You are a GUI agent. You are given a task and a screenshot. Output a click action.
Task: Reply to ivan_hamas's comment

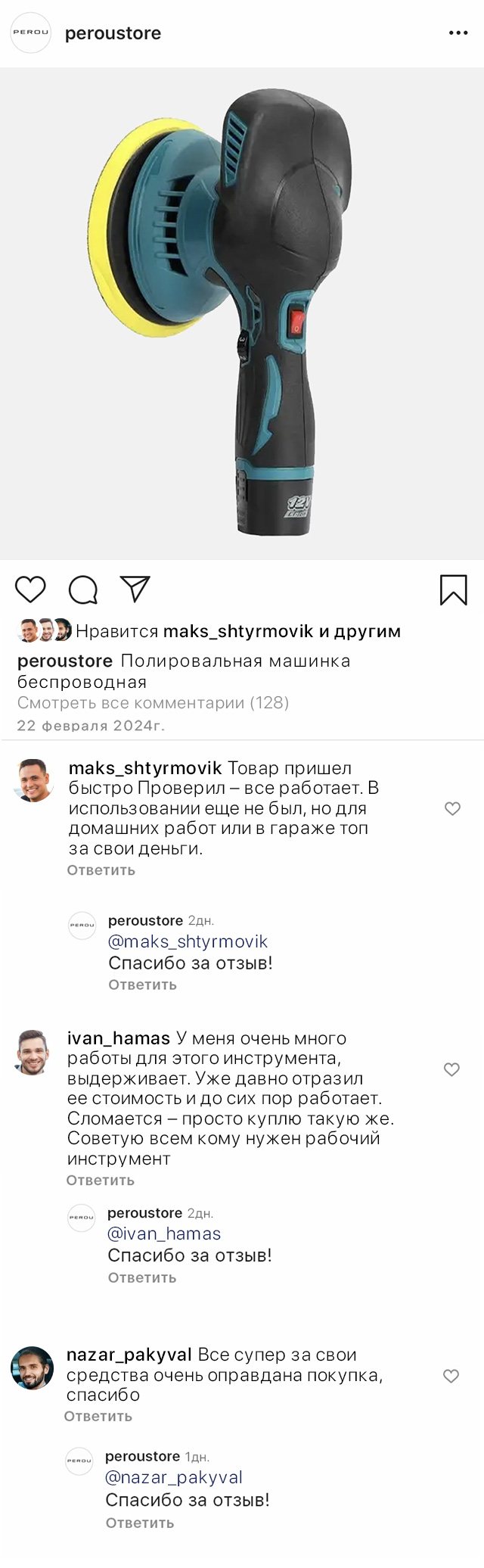pyautogui.click(x=100, y=1180)
